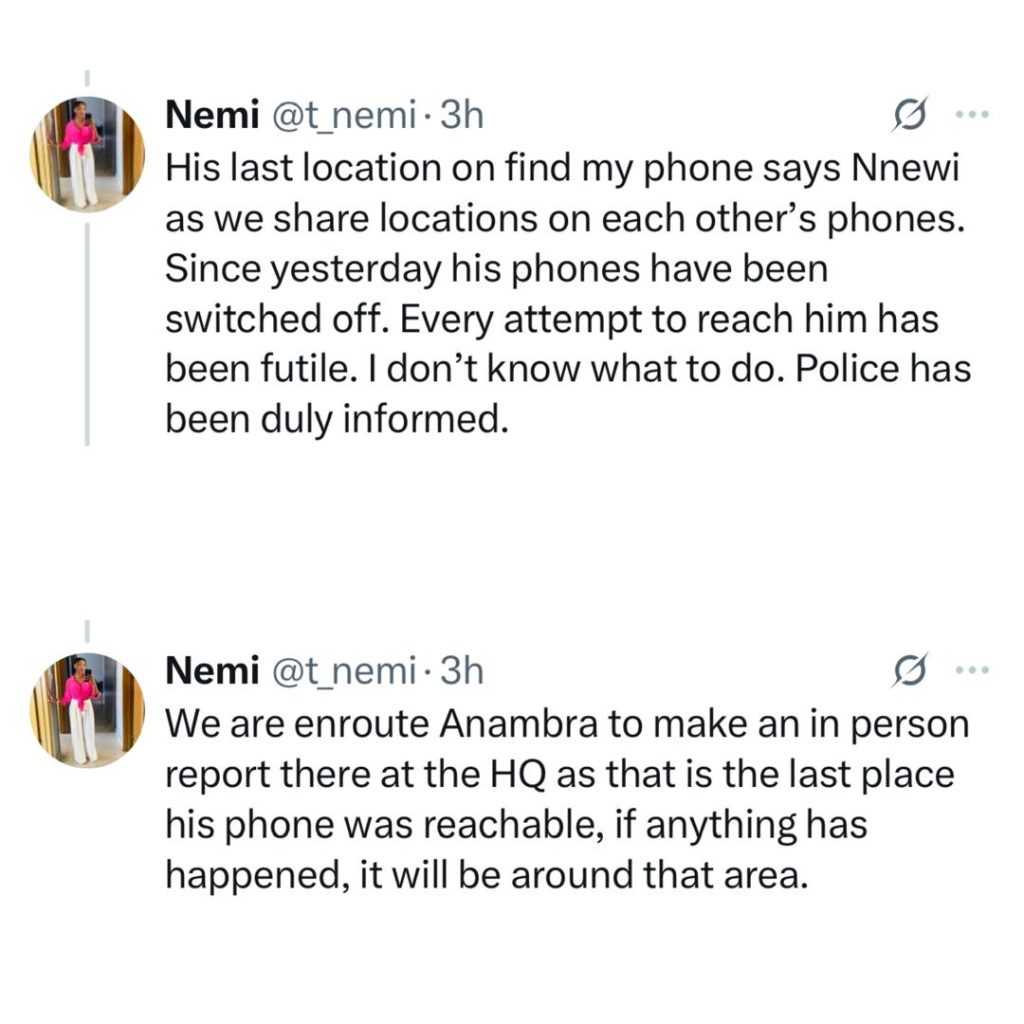Click the Nemi display name on second tweet
Screen dimensions: 1024x1024
(208, 670)
